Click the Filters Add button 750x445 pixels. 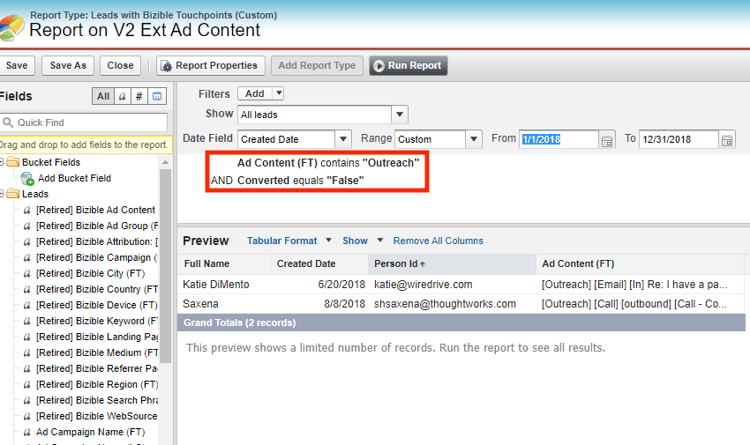(x=255, y=93)
